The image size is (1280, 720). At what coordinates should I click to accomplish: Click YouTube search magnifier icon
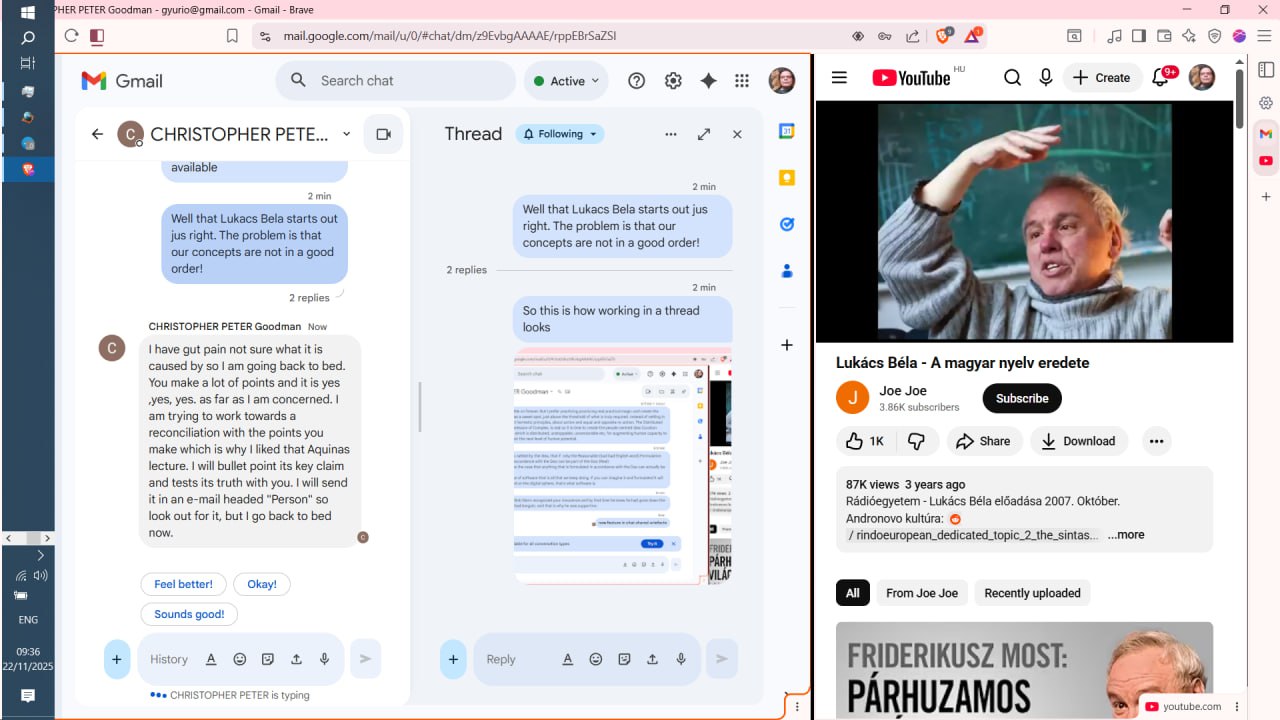pyautogui.click(x=1012, y=78)
